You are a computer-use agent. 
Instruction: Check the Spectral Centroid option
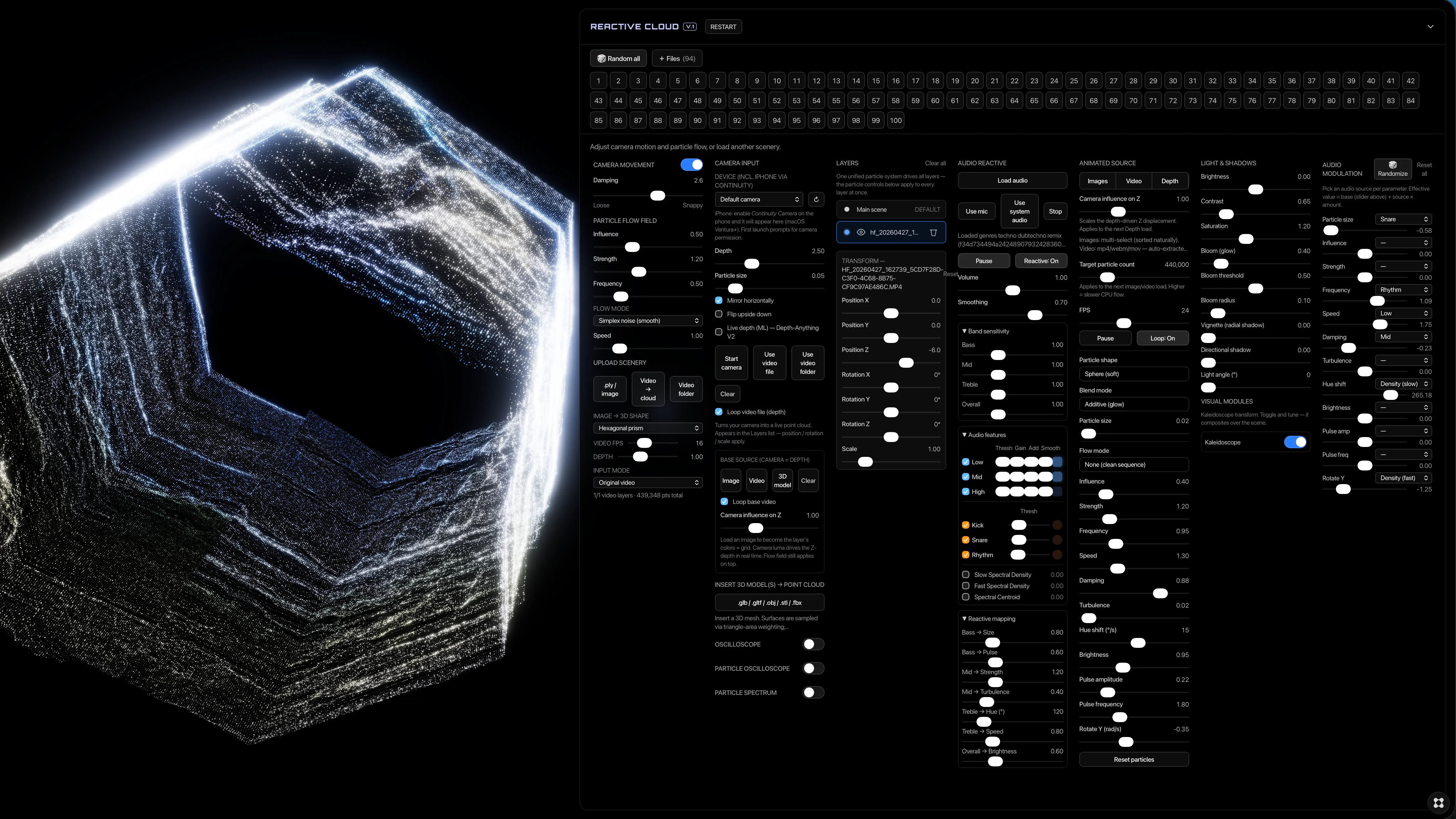(966, 597)
